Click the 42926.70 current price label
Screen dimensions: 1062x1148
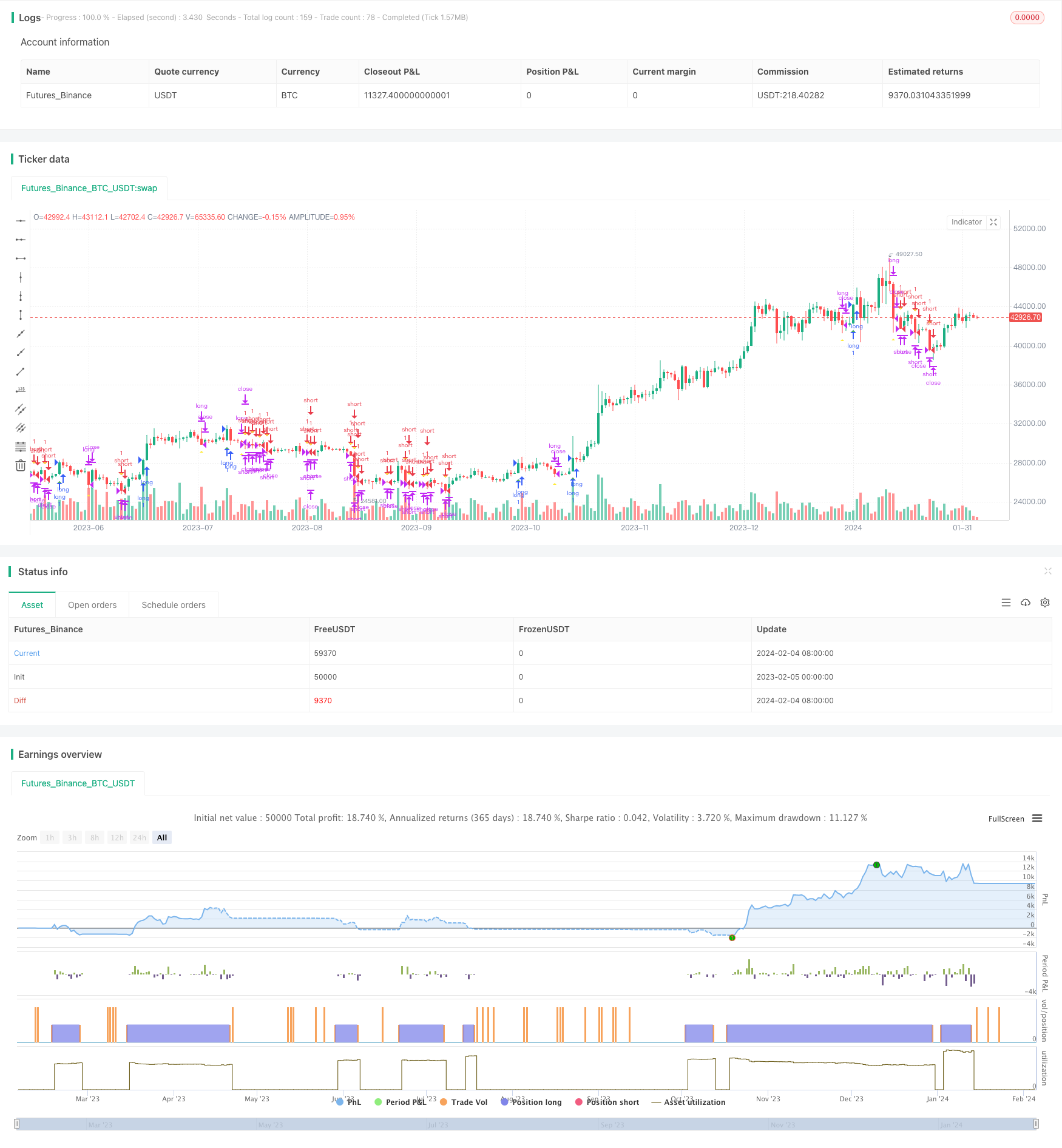pos(1026,317)
